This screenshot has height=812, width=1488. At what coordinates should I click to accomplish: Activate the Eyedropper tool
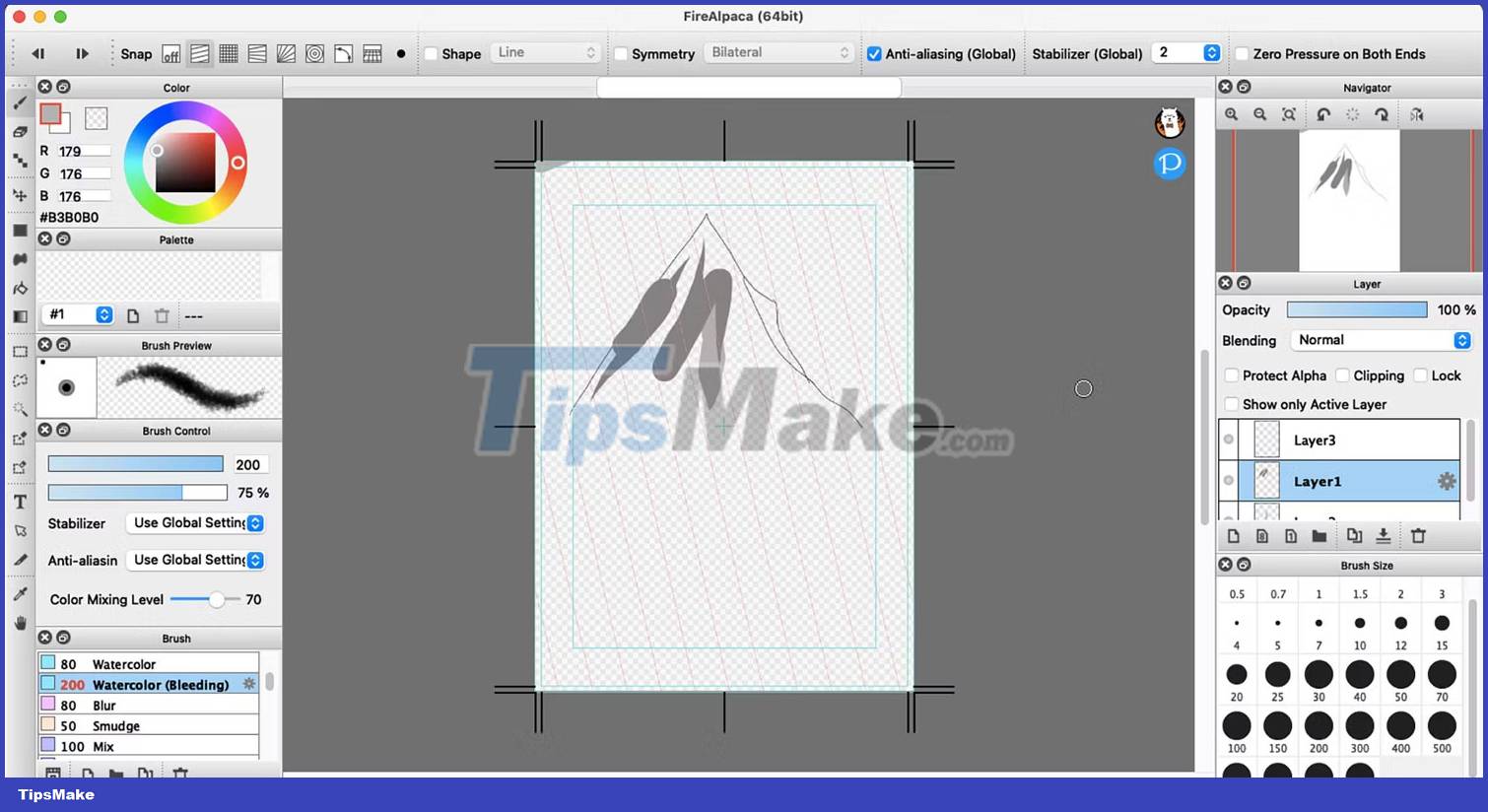(20, 593)
